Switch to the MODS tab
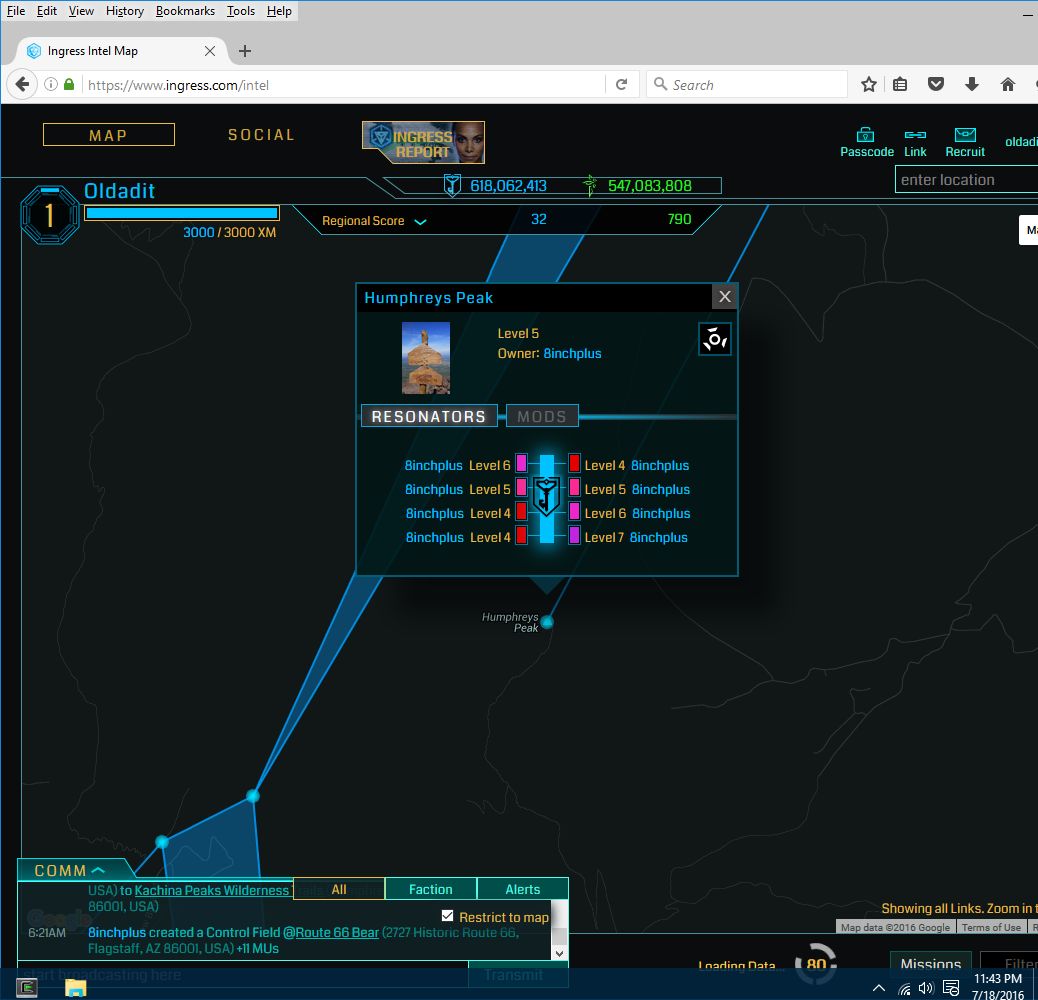Image resolution: width=1038 pixels, height=1000 pixels. click(x=542, y=417)
